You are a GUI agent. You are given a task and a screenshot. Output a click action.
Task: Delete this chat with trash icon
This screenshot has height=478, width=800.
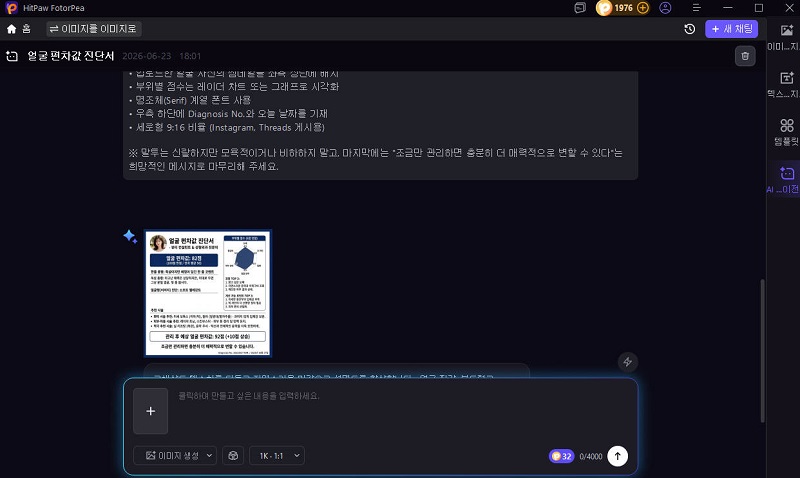tap(745, 56)
